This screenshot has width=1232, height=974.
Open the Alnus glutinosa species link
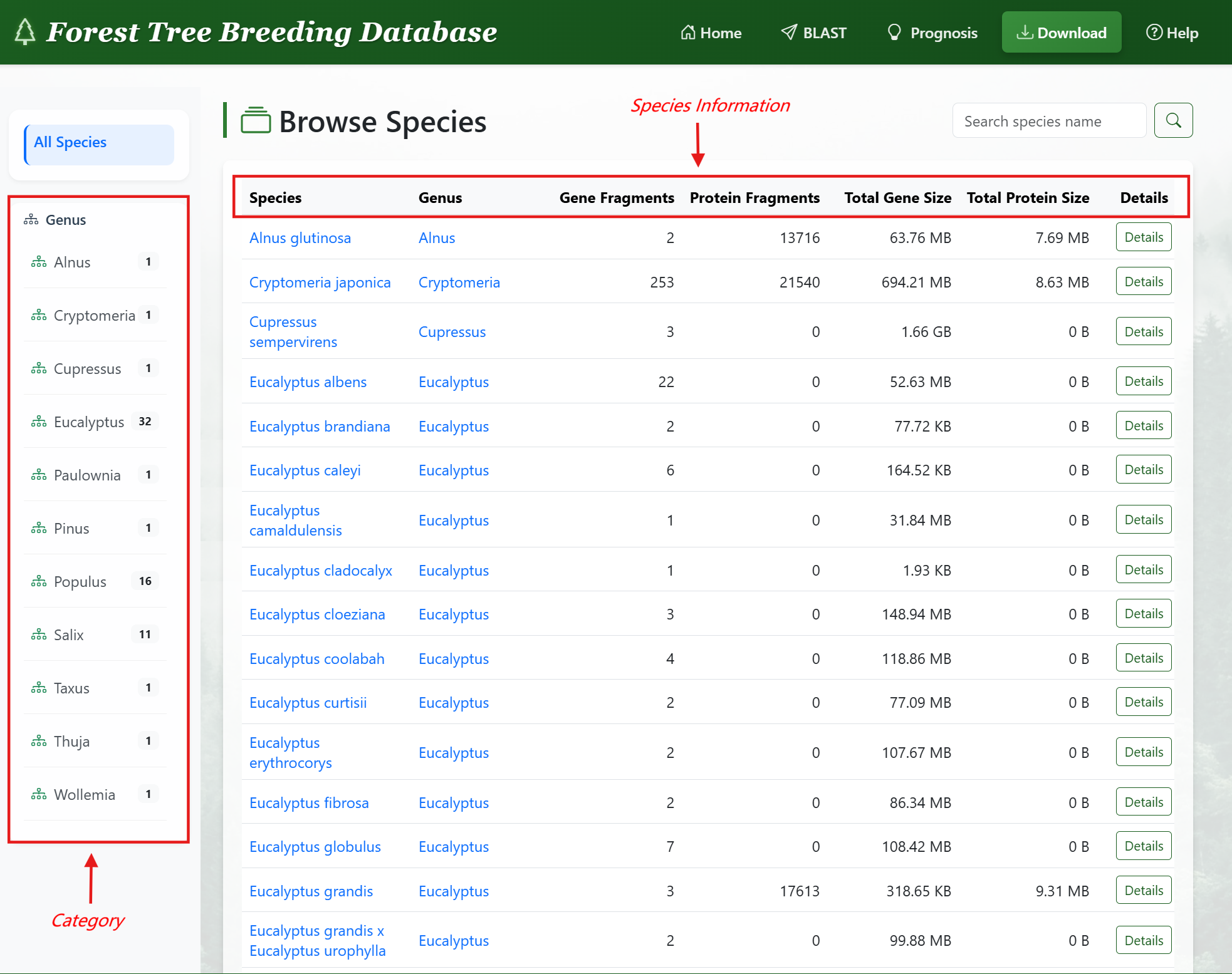(300, 238)
